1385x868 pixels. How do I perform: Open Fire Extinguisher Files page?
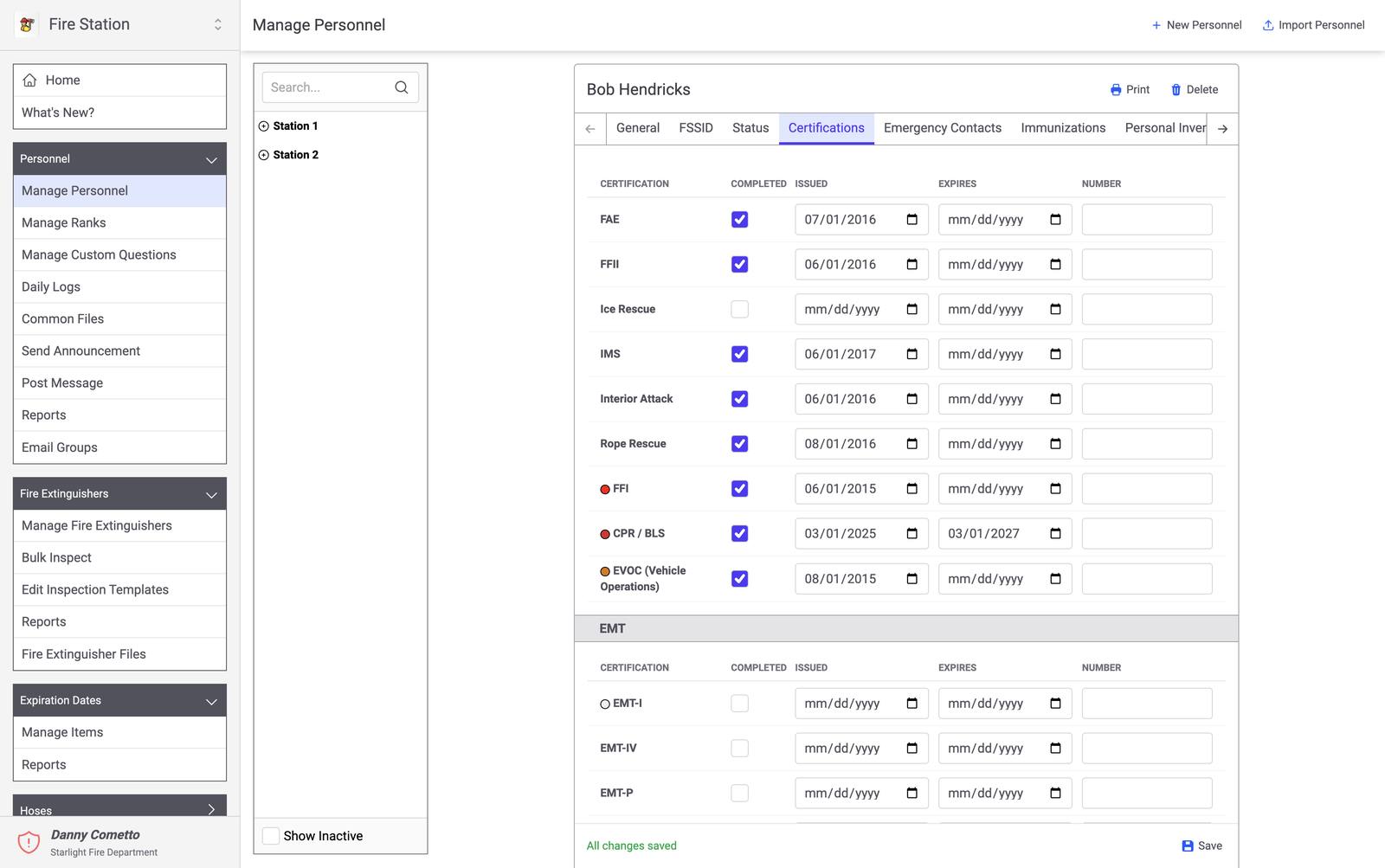click(119, 654)
